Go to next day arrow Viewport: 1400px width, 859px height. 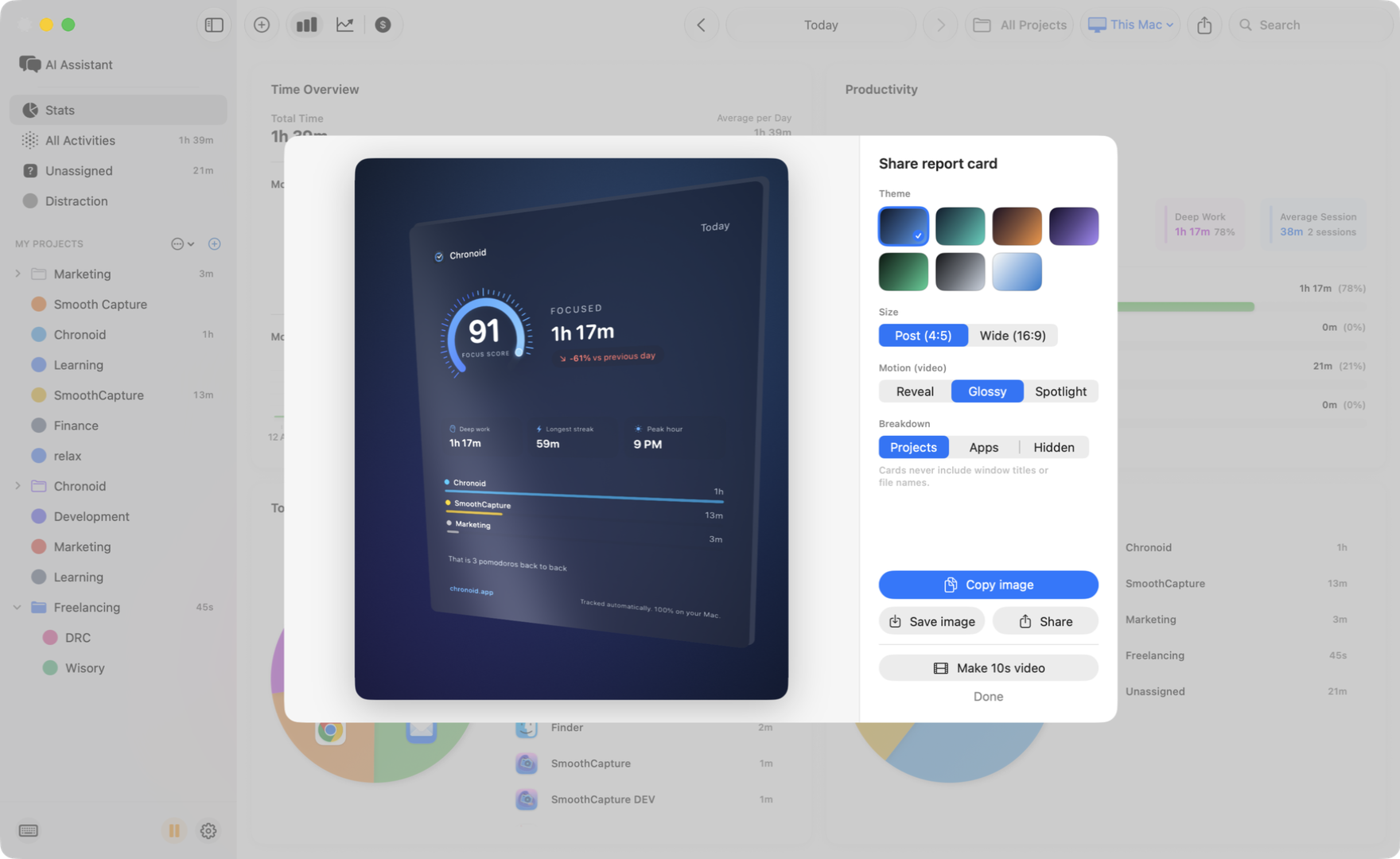pyautogui.click(x=941, y=25)
